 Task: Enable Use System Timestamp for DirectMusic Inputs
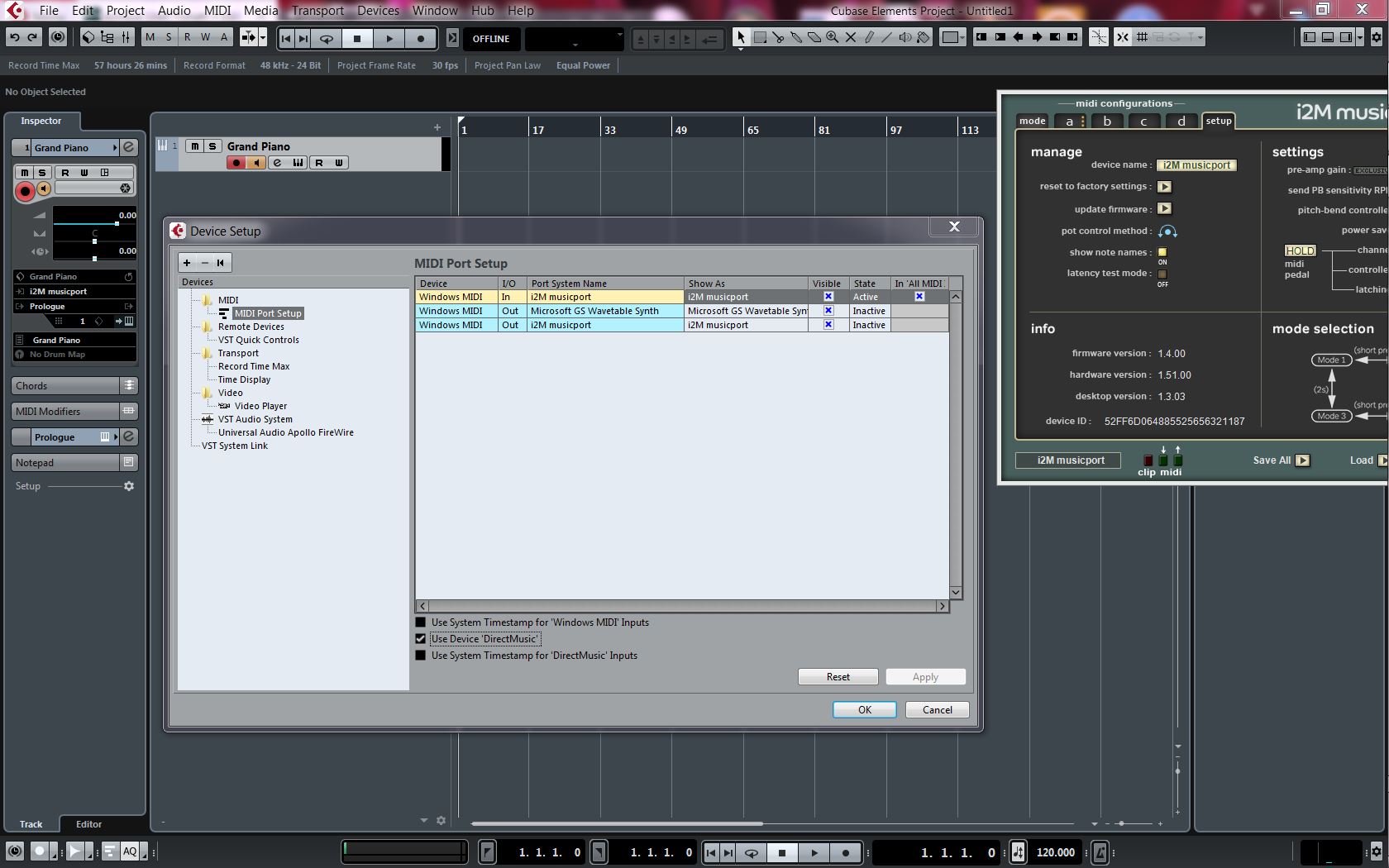coord(420,656)
